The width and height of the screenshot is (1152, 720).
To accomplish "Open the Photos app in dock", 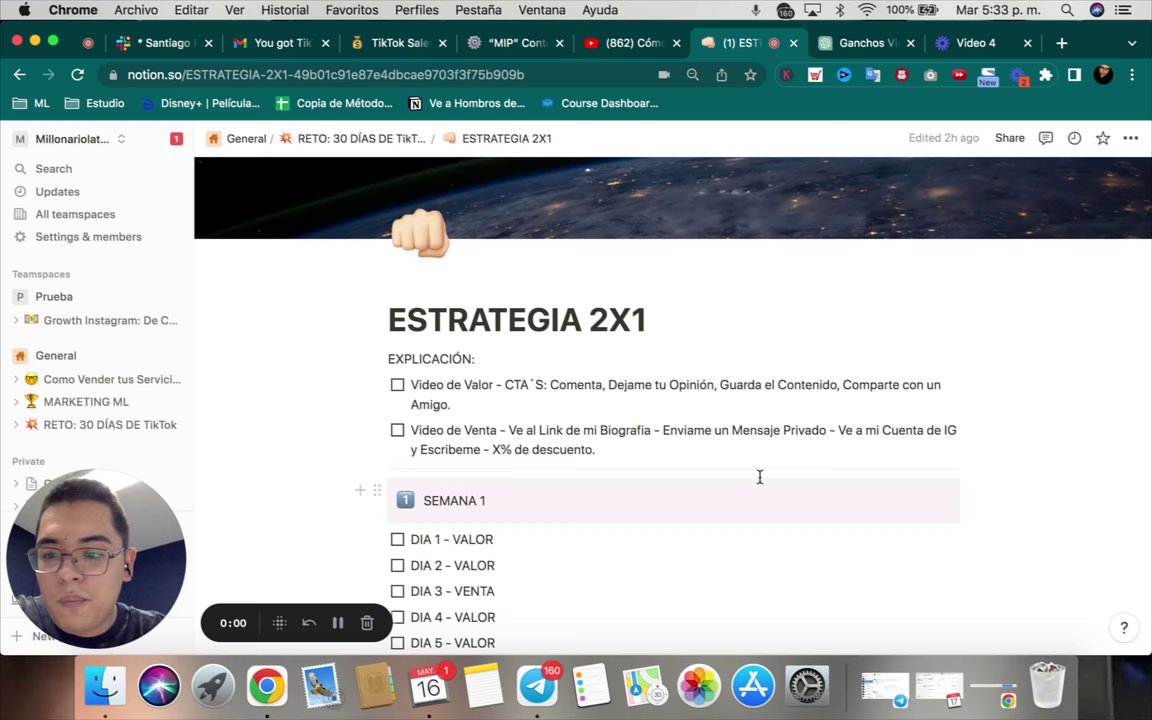I will [699, 685].
